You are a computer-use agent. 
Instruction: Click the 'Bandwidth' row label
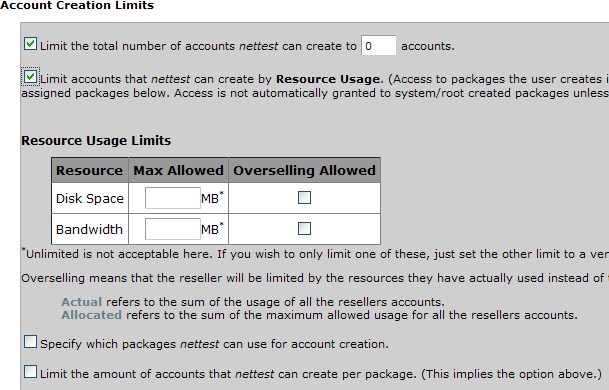click(x=89, y=229)
